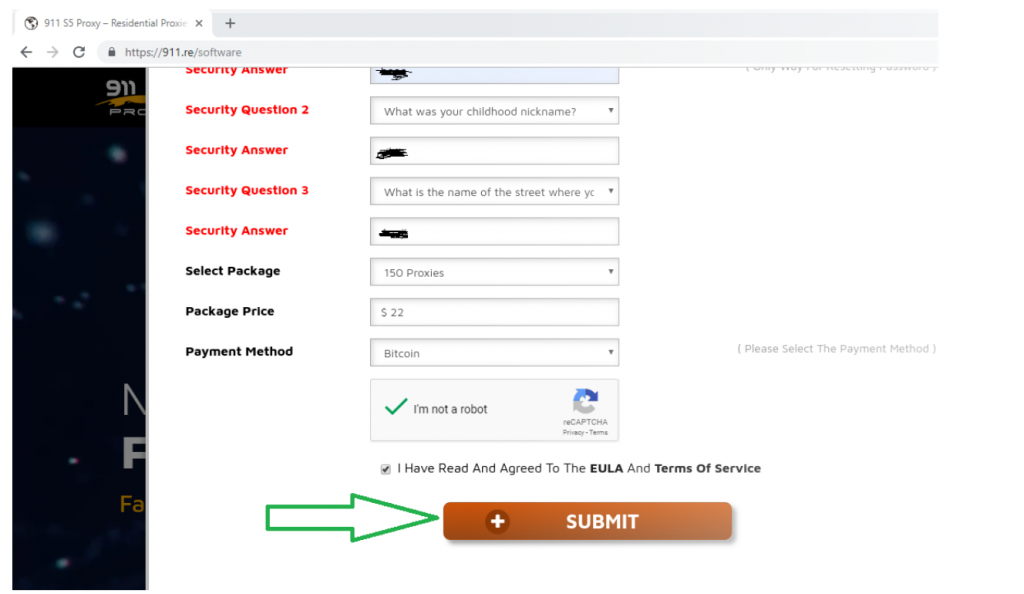Open the Security Question 2 dropdown
This screenshot has height=594, width=1024.
pyautogui.click(x=494, y=111)
